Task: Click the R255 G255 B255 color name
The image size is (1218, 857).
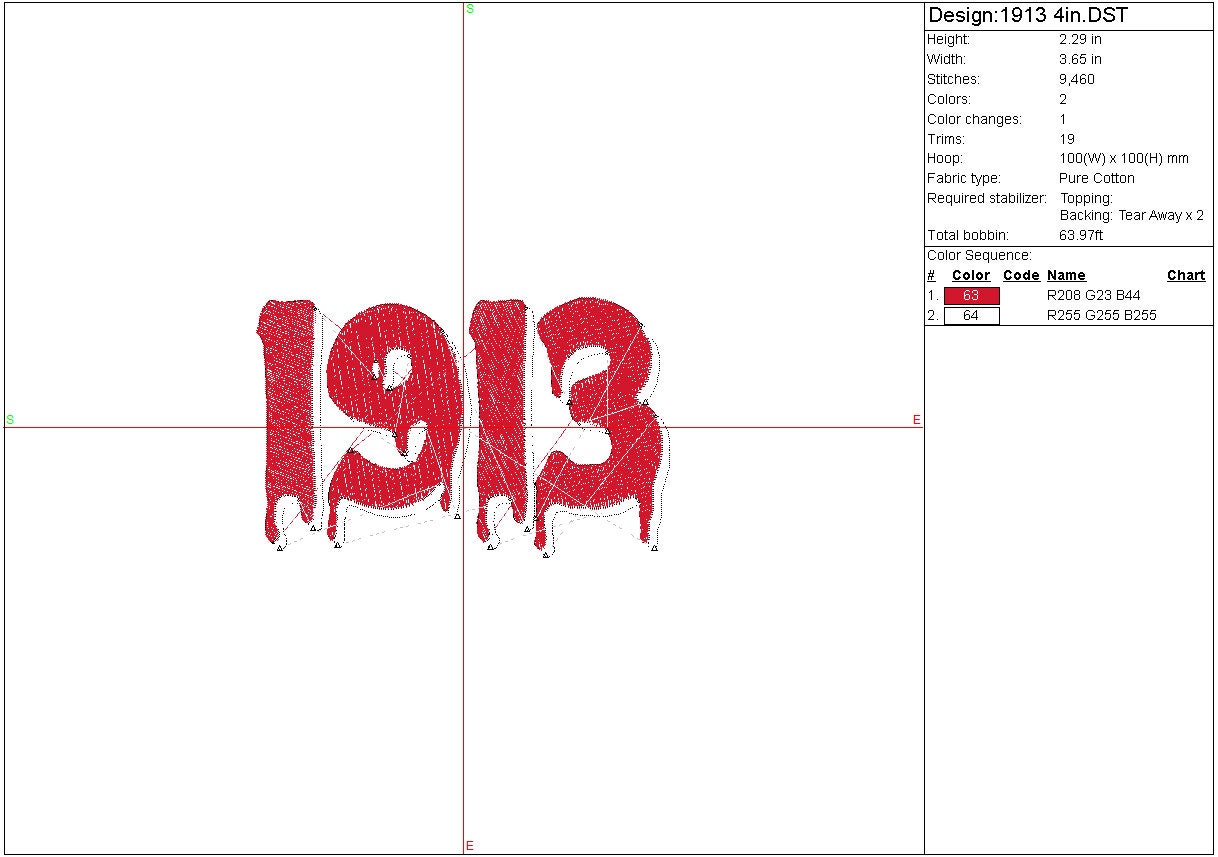Action: click(1101, 316)
